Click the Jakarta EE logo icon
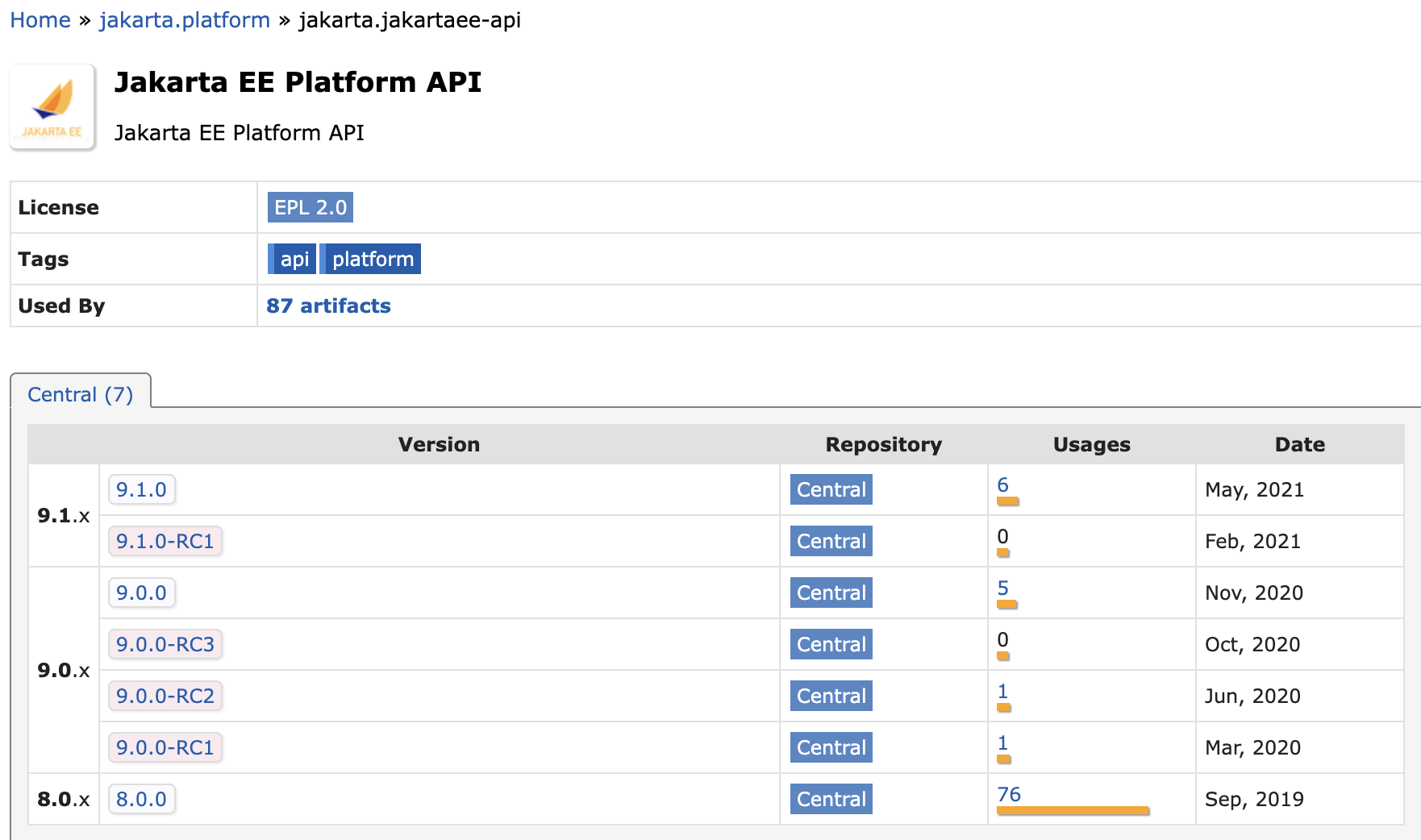Image resolution: width=1421 pixels, height=840 pixels. point(52,107)
